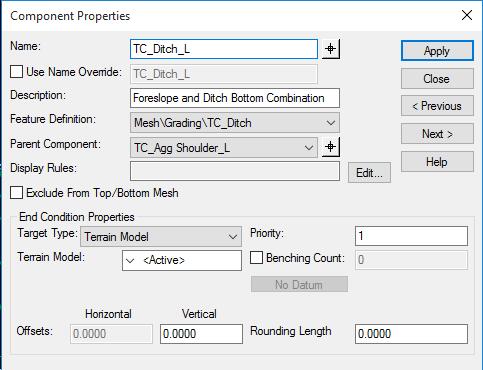Go to the Next component
Image resolution: width=483 pixels, height=370 pixels.
[437, 134]
